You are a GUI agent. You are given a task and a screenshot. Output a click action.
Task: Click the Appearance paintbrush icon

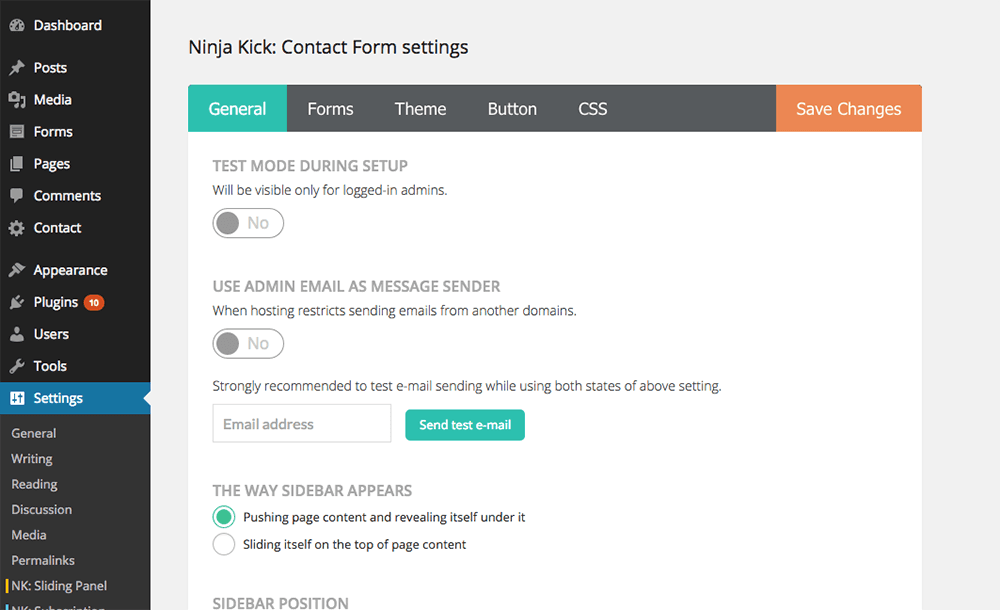click(x=17, y=270)
